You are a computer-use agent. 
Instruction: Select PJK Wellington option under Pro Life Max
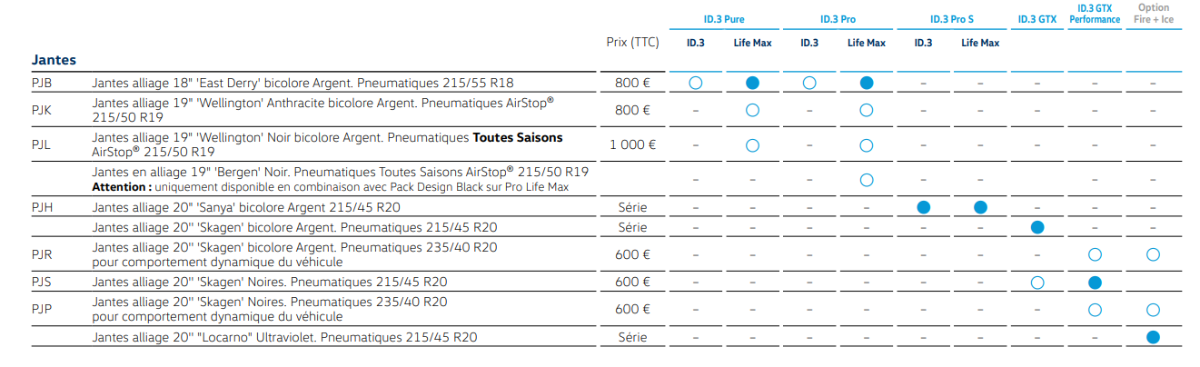click(867, 110)
